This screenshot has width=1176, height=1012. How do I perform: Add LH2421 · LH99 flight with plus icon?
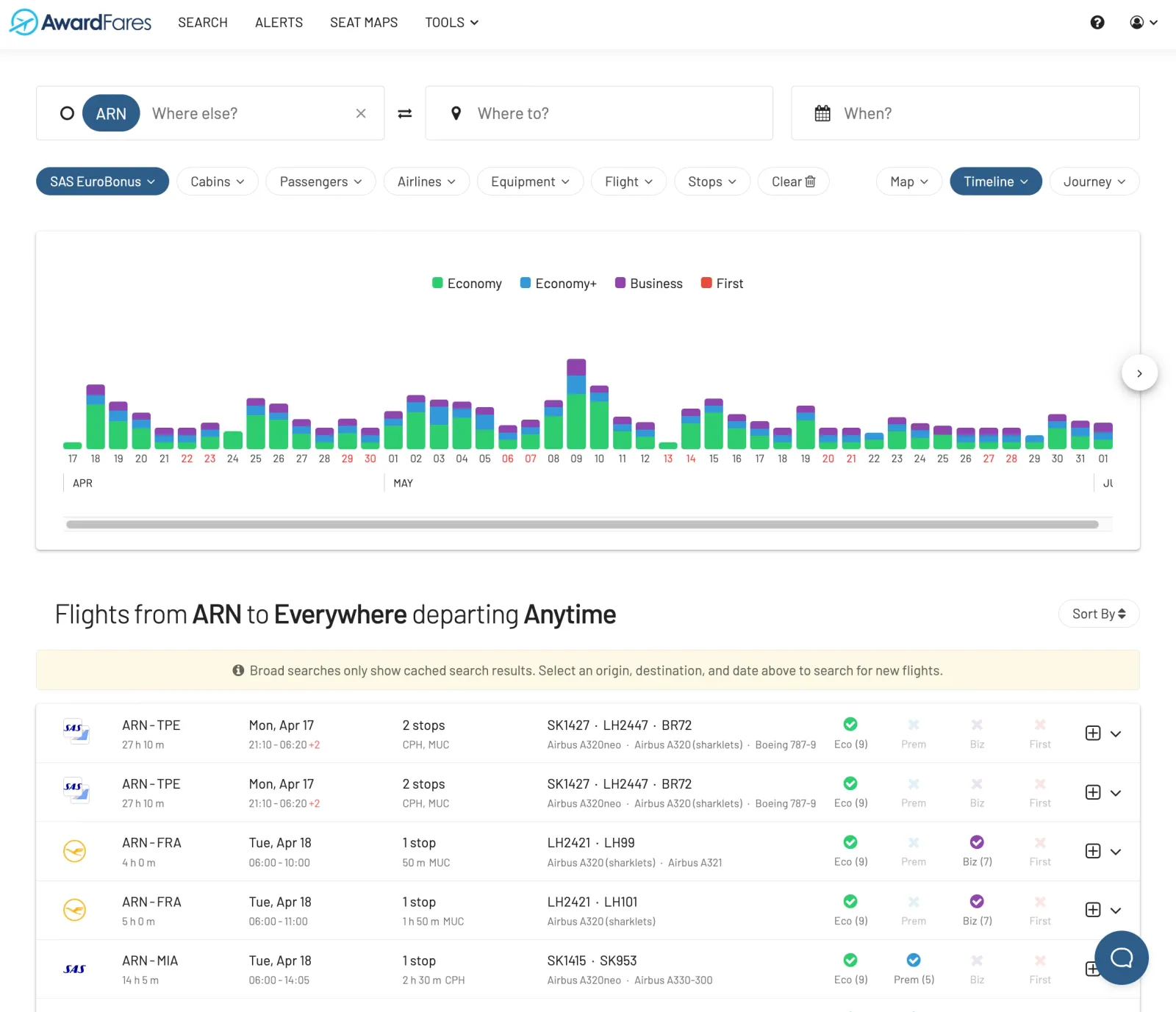(1093, 850)
